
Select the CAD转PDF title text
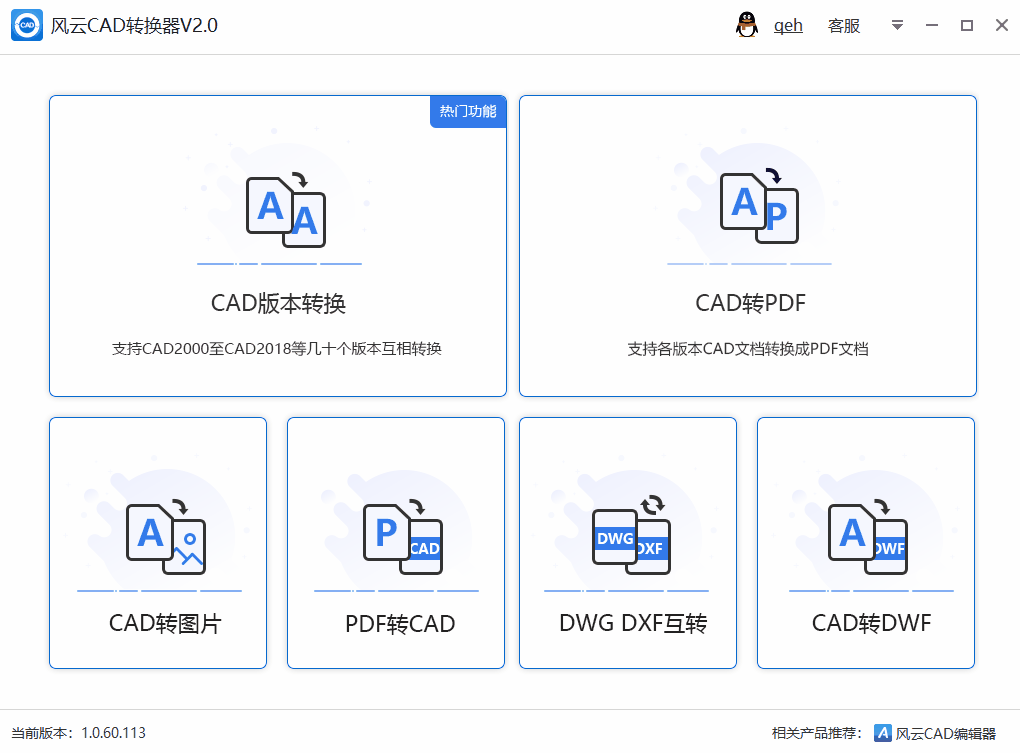tap(750, 303)
